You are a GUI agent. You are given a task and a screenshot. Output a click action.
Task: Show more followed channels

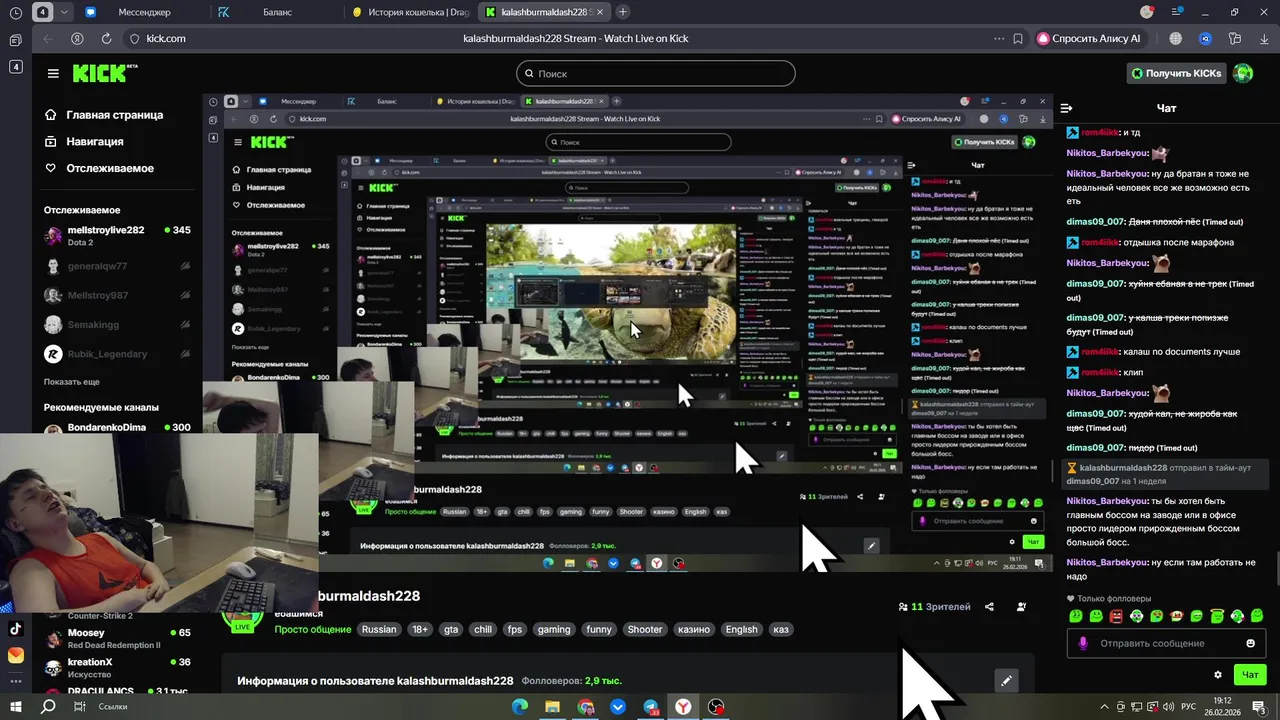71,382
